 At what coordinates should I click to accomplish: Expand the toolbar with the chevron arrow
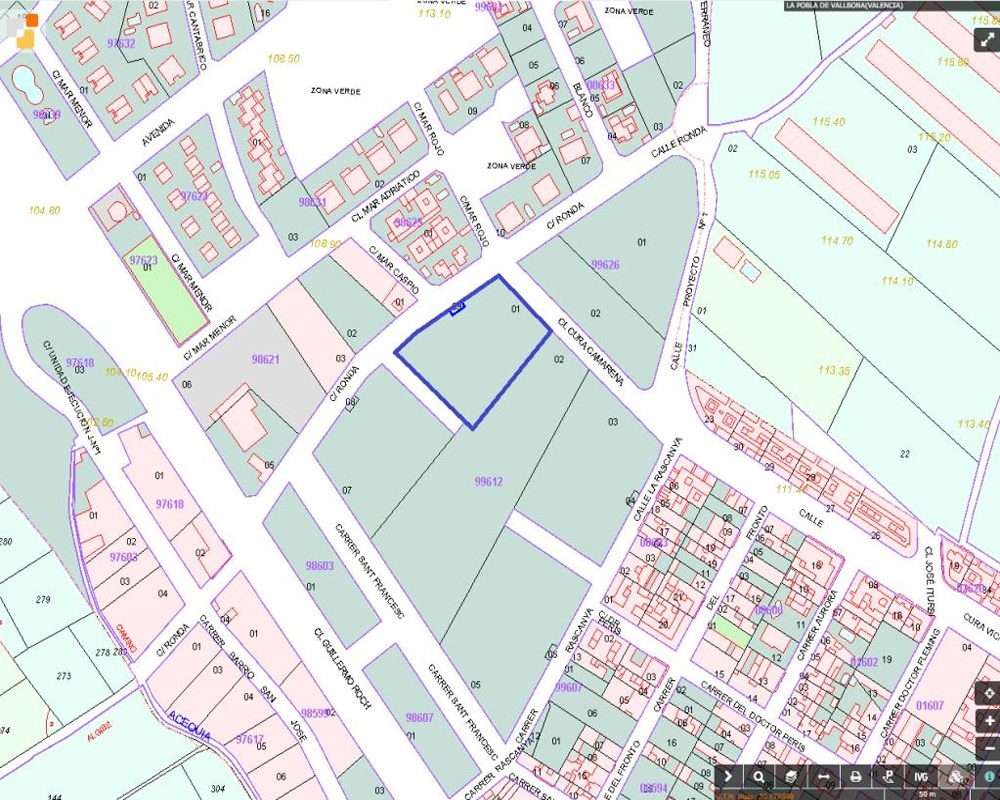(x=727, y=776)
